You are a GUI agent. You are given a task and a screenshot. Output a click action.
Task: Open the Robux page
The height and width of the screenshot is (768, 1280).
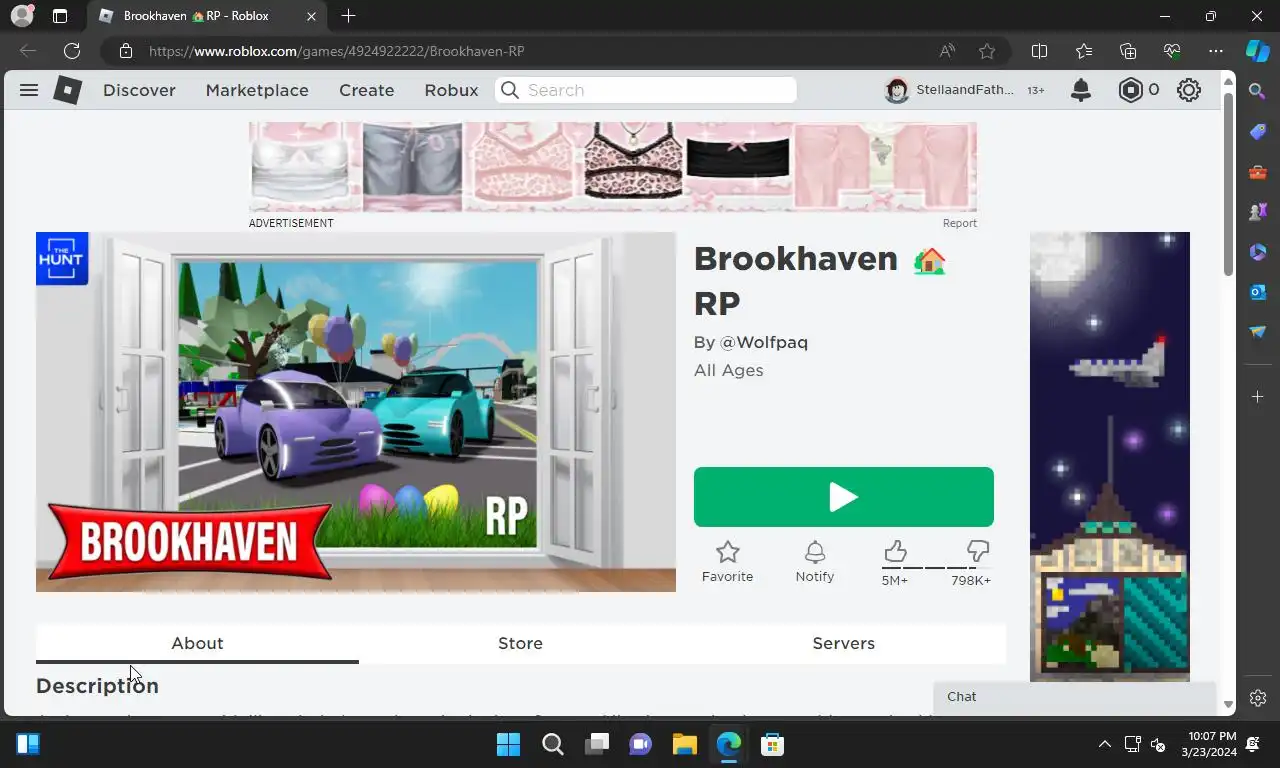pos(452,90)
